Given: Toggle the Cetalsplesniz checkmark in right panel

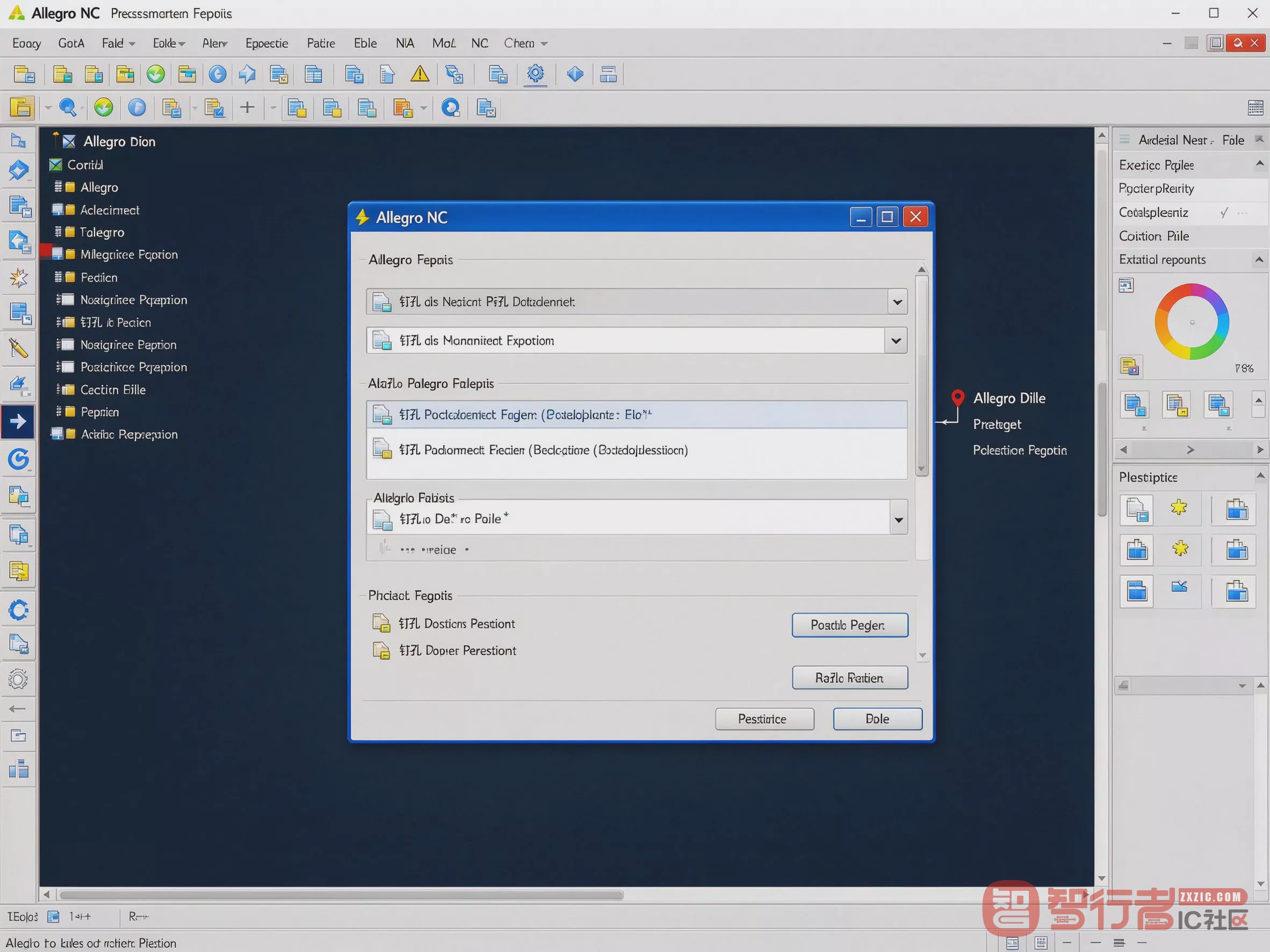Looking at the screenshot, I should [1224, 213].
